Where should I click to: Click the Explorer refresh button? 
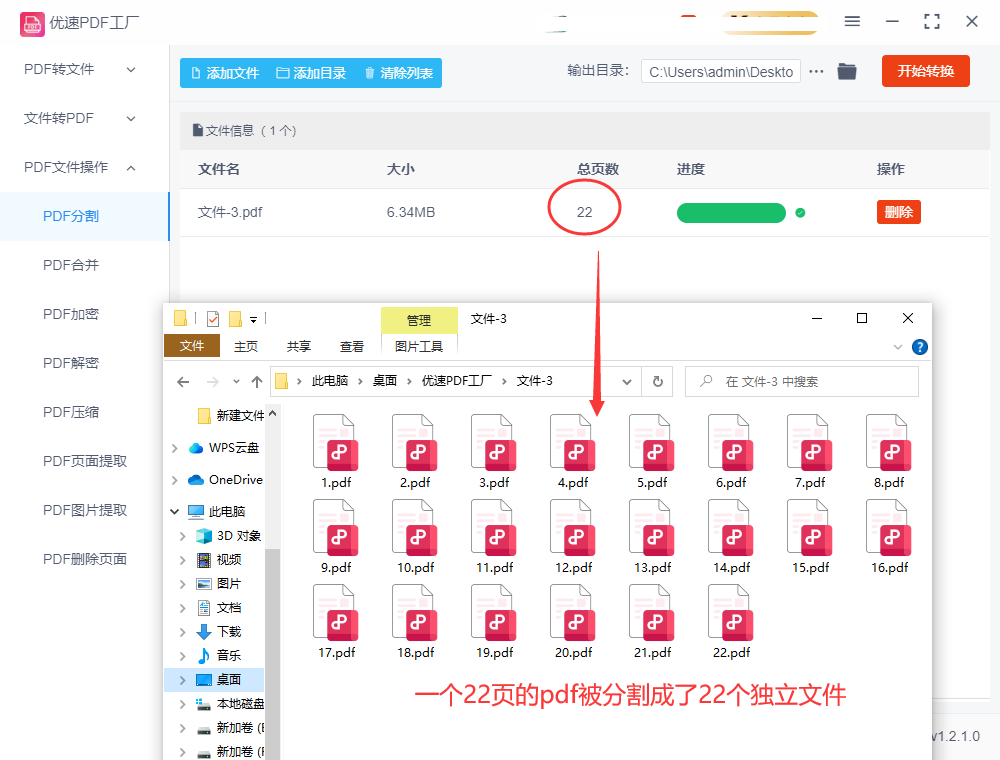(x=658, y=381)
